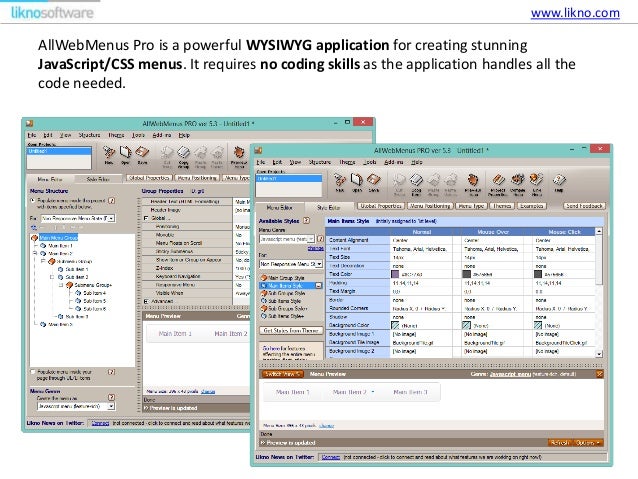
Task: Select Main Menu Group in menu tree
Action: click(x=58, y=238)
